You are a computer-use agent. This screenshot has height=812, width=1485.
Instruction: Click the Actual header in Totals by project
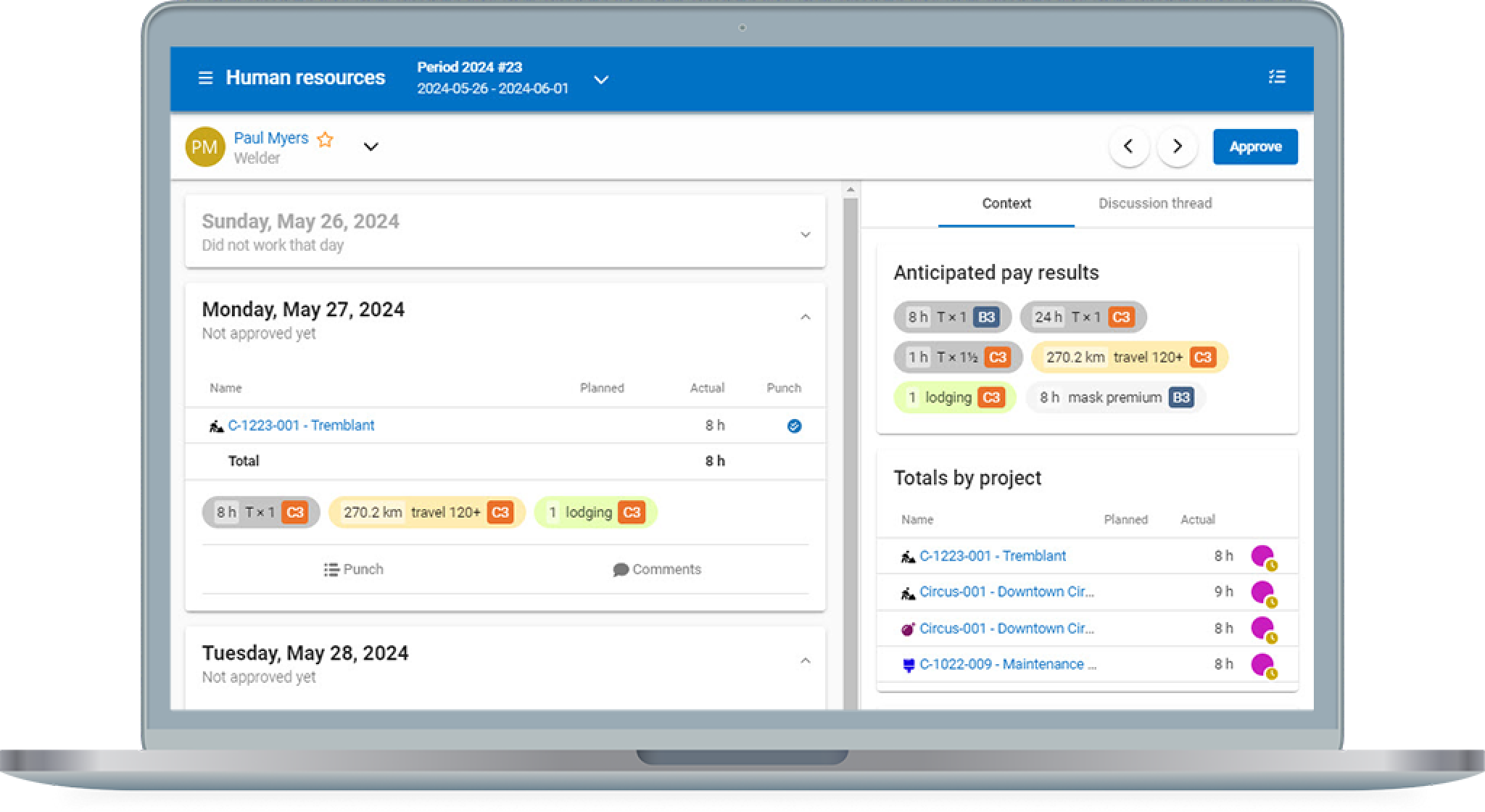coord(1197,520)
